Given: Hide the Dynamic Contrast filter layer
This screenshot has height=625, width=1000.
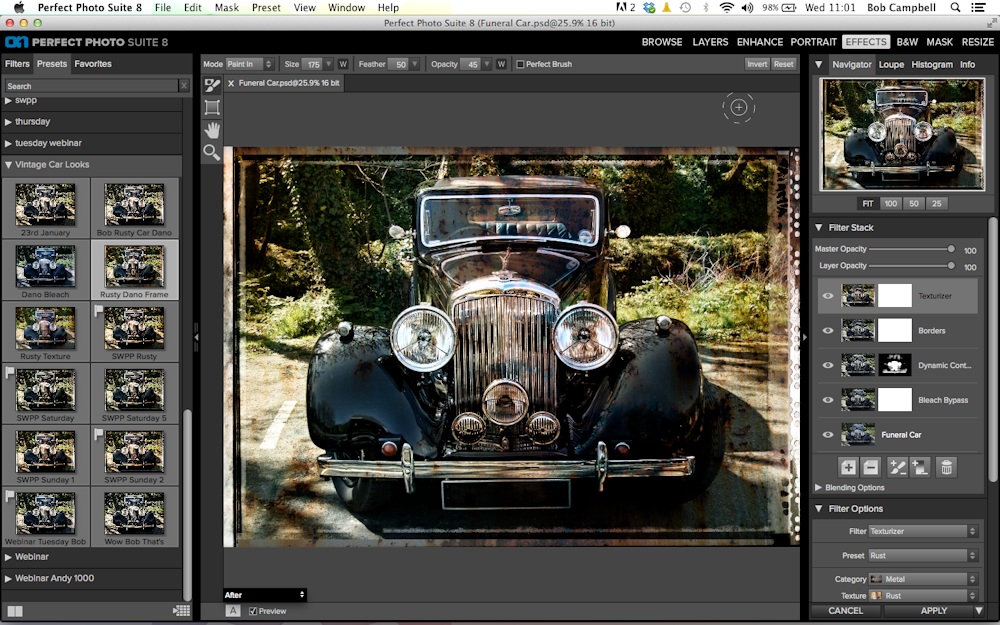Looking at the screenshot, I should 828,365.
